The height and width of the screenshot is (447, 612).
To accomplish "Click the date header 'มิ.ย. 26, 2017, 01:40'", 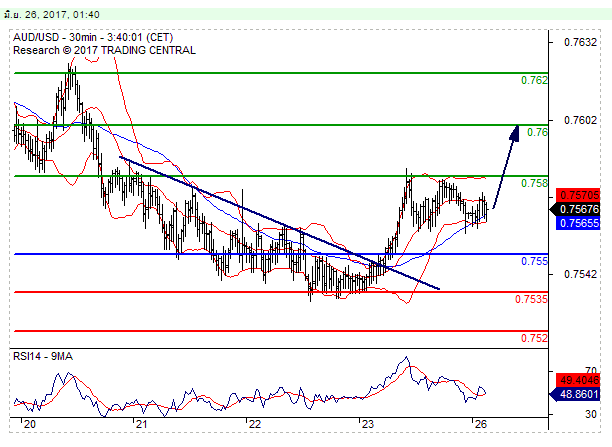I will tap(52, 15).
